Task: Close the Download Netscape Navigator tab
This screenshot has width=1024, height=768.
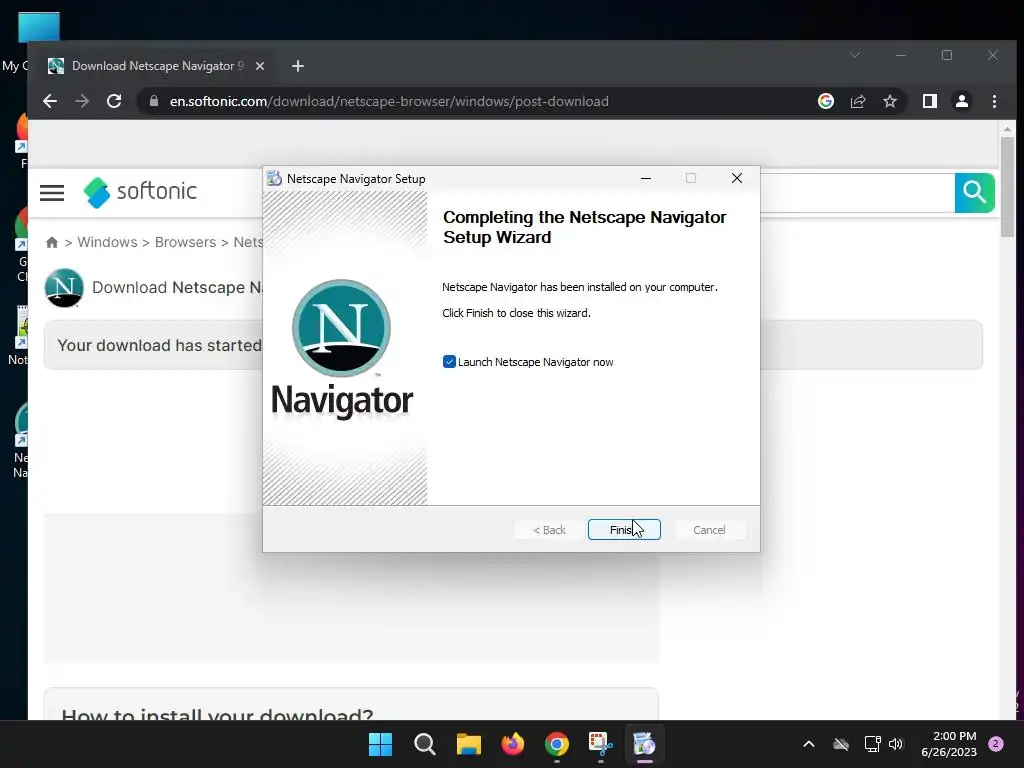Action: click(x=260, y=66)
